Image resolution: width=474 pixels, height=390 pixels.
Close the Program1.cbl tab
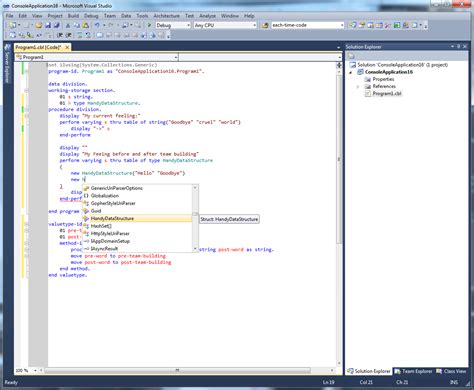(67, 47)
